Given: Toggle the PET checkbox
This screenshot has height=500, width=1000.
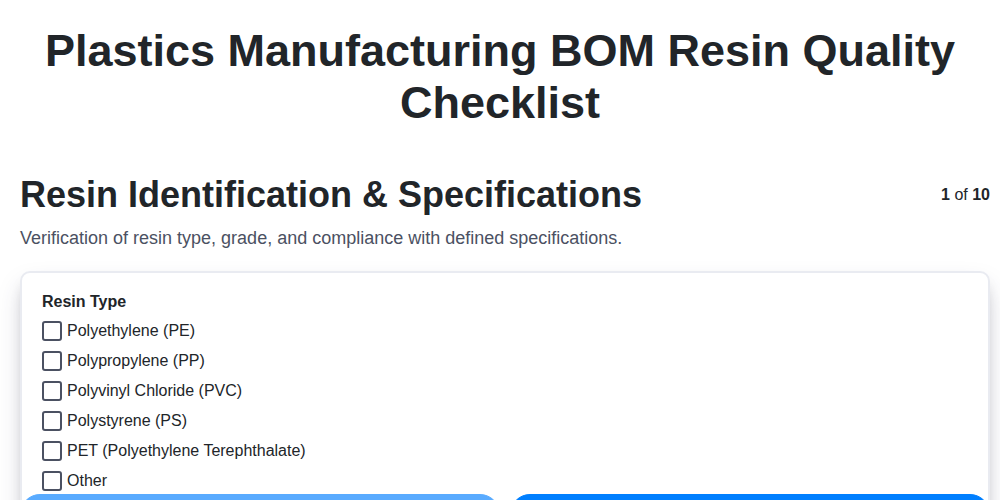Looking at the screenshot, I should pos(52,451).
